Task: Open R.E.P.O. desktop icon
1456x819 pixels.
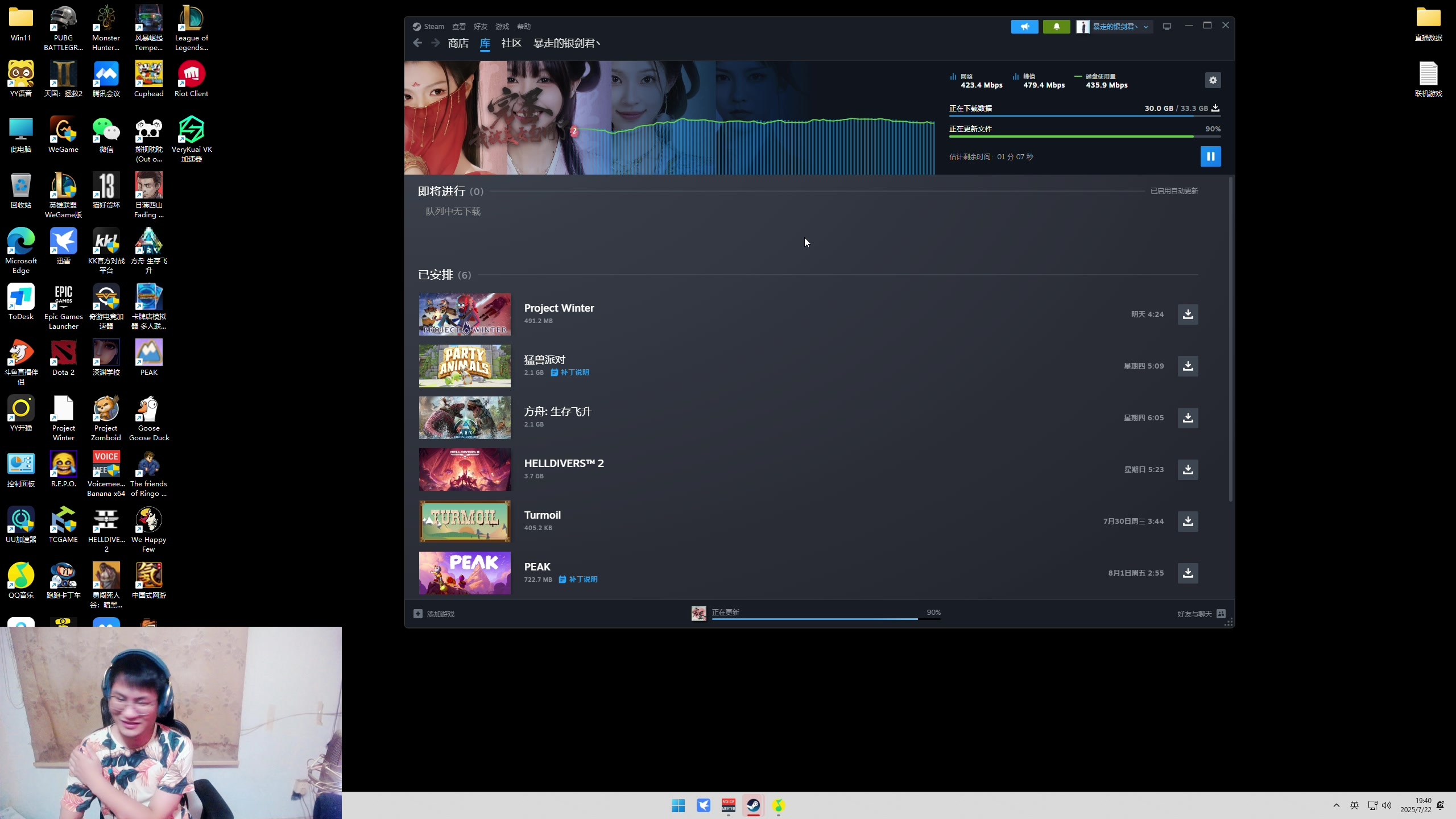Action: click(63, 469)
